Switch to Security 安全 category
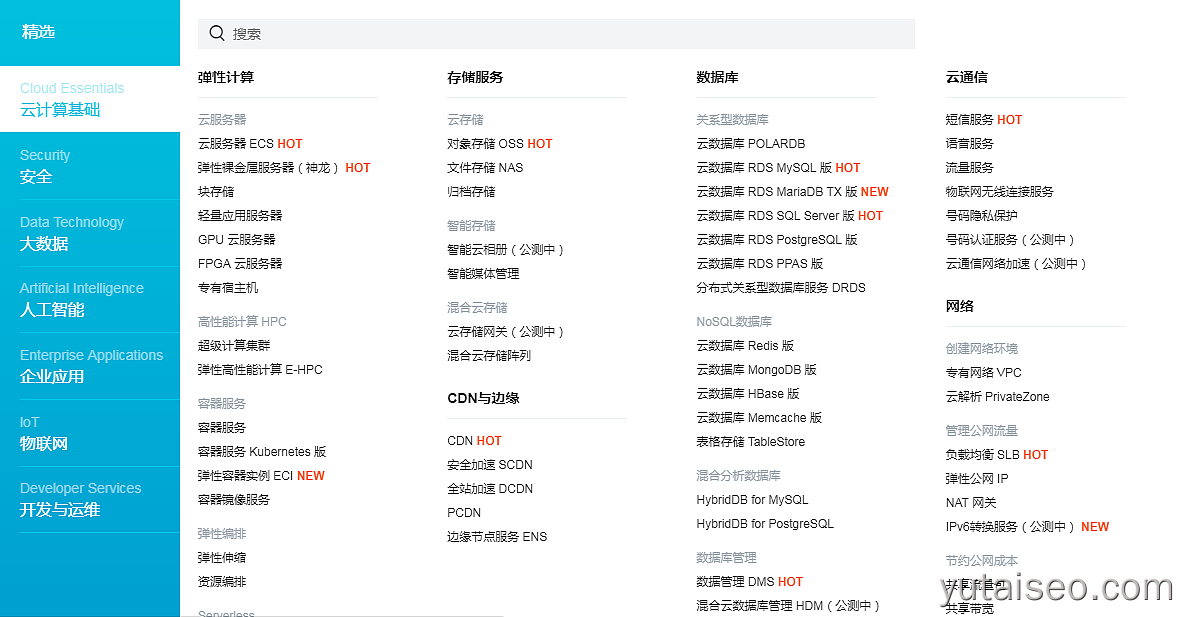The image size is (1182, 617). point(90,166)
